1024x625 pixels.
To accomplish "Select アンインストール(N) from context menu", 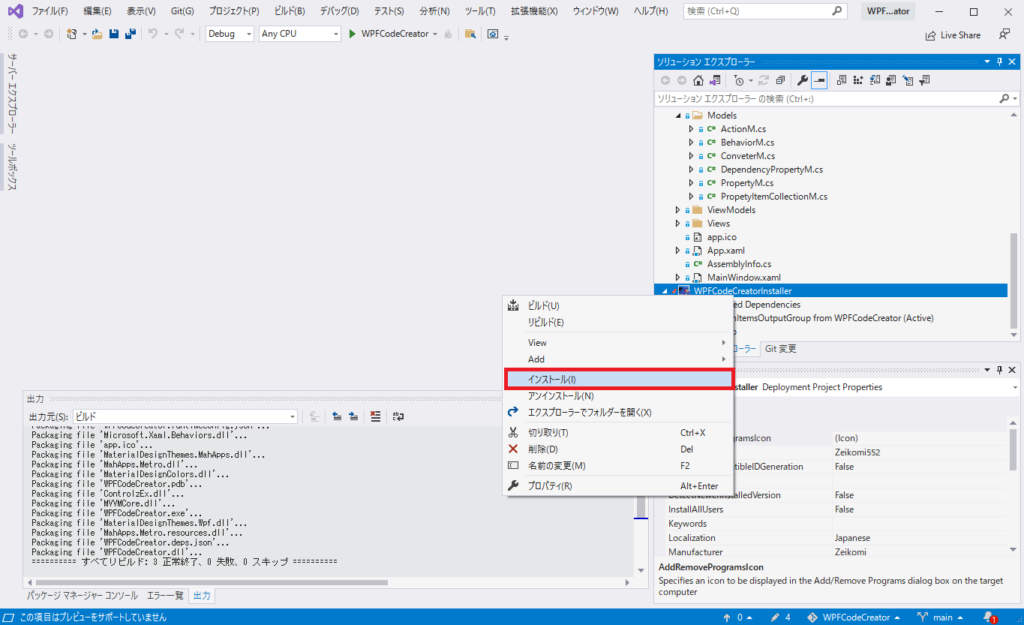I will pyautogui.click(x=618, y=396).
